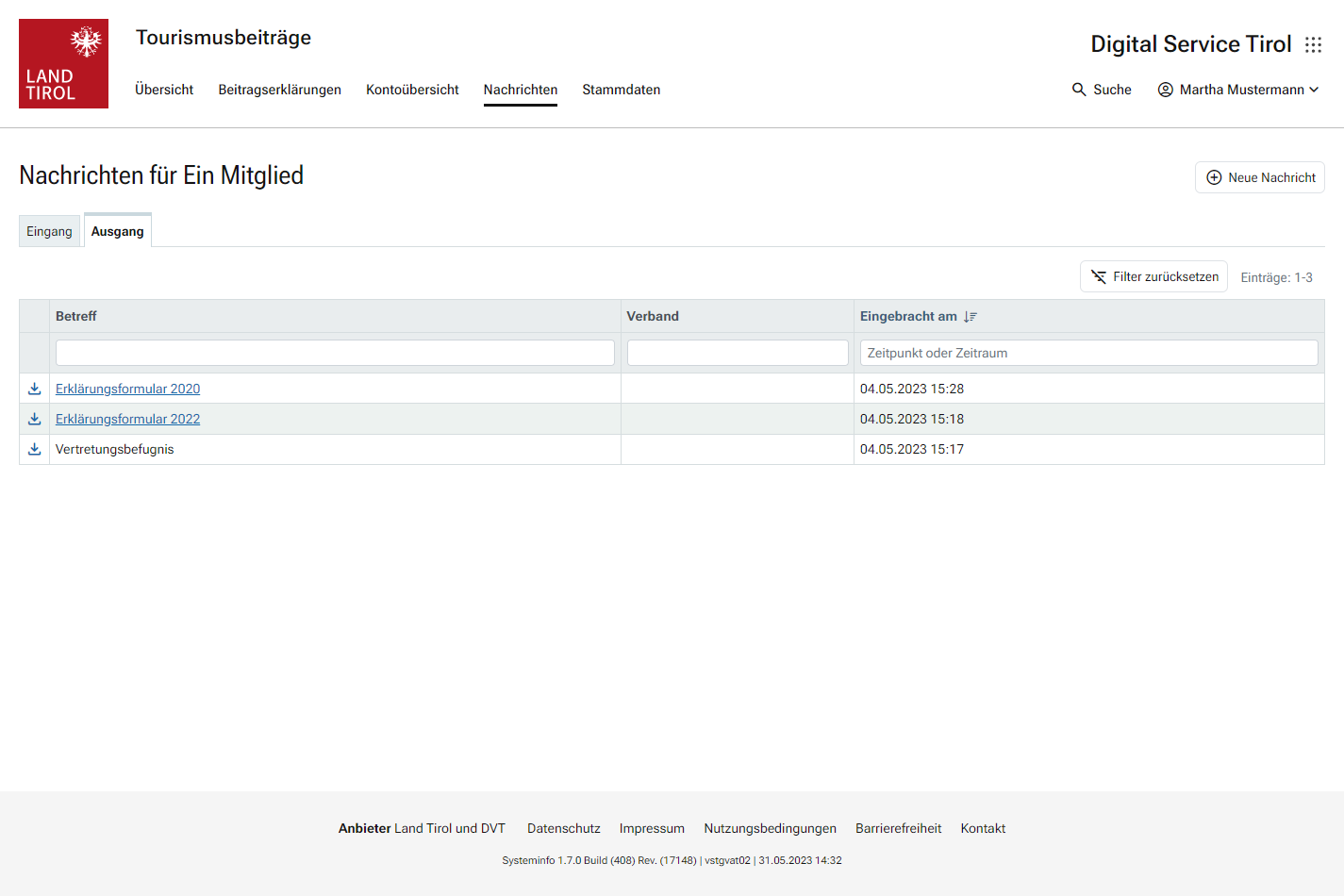Toggle sort on Eingebracht am column
This screenshot has height=896, width=1344.
(971, 317)
